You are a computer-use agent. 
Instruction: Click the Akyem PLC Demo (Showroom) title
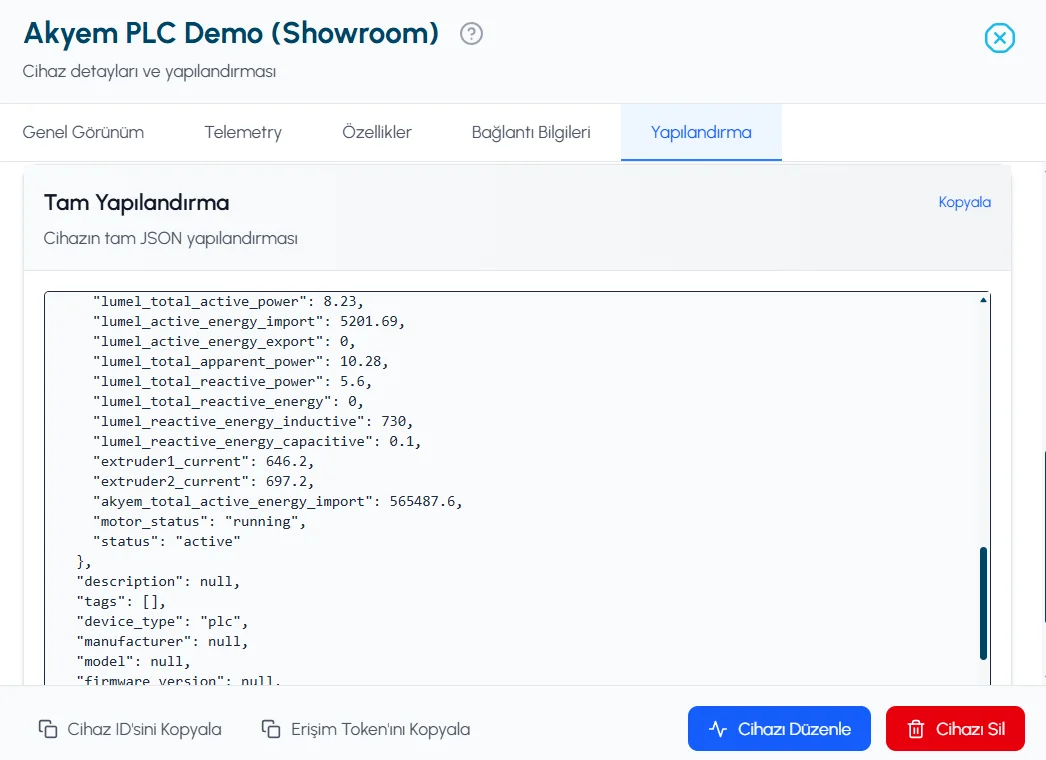point(231,33)
